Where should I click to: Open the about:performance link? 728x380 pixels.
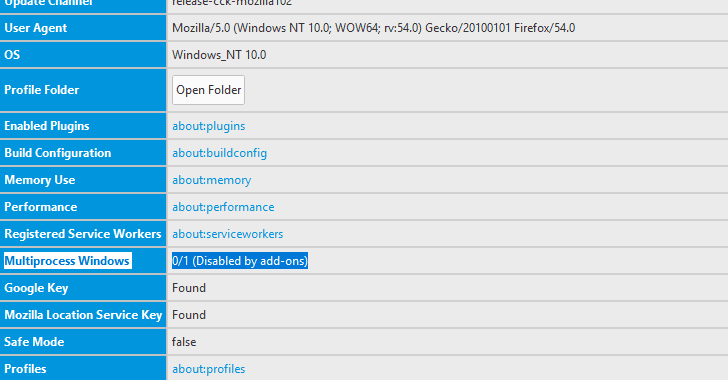223,207
